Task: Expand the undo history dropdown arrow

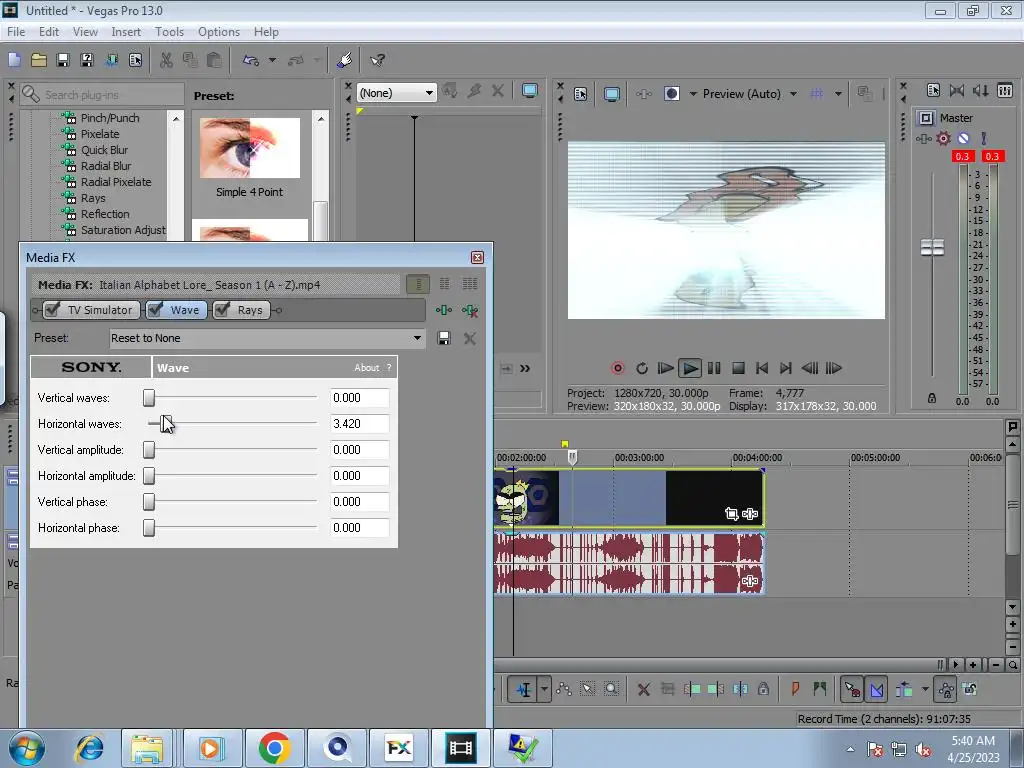Action: [x=272, y=60]
